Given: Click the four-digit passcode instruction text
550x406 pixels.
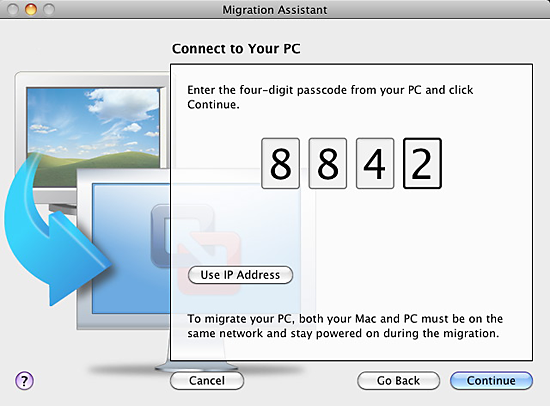Looking at the screenshot, I should point(330,97).
